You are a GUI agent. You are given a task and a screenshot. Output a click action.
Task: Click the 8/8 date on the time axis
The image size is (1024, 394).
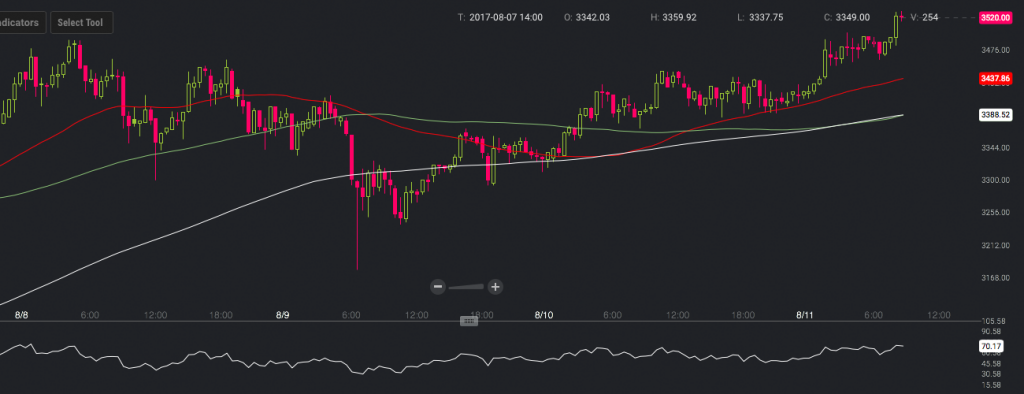click(22, 315)
